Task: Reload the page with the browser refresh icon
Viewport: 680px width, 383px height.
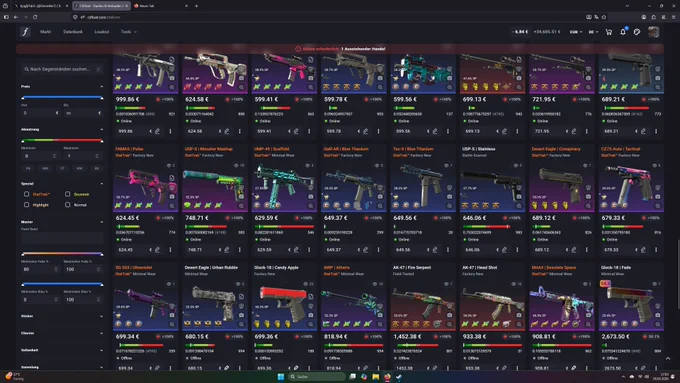Action: click(x=35, y=17)
